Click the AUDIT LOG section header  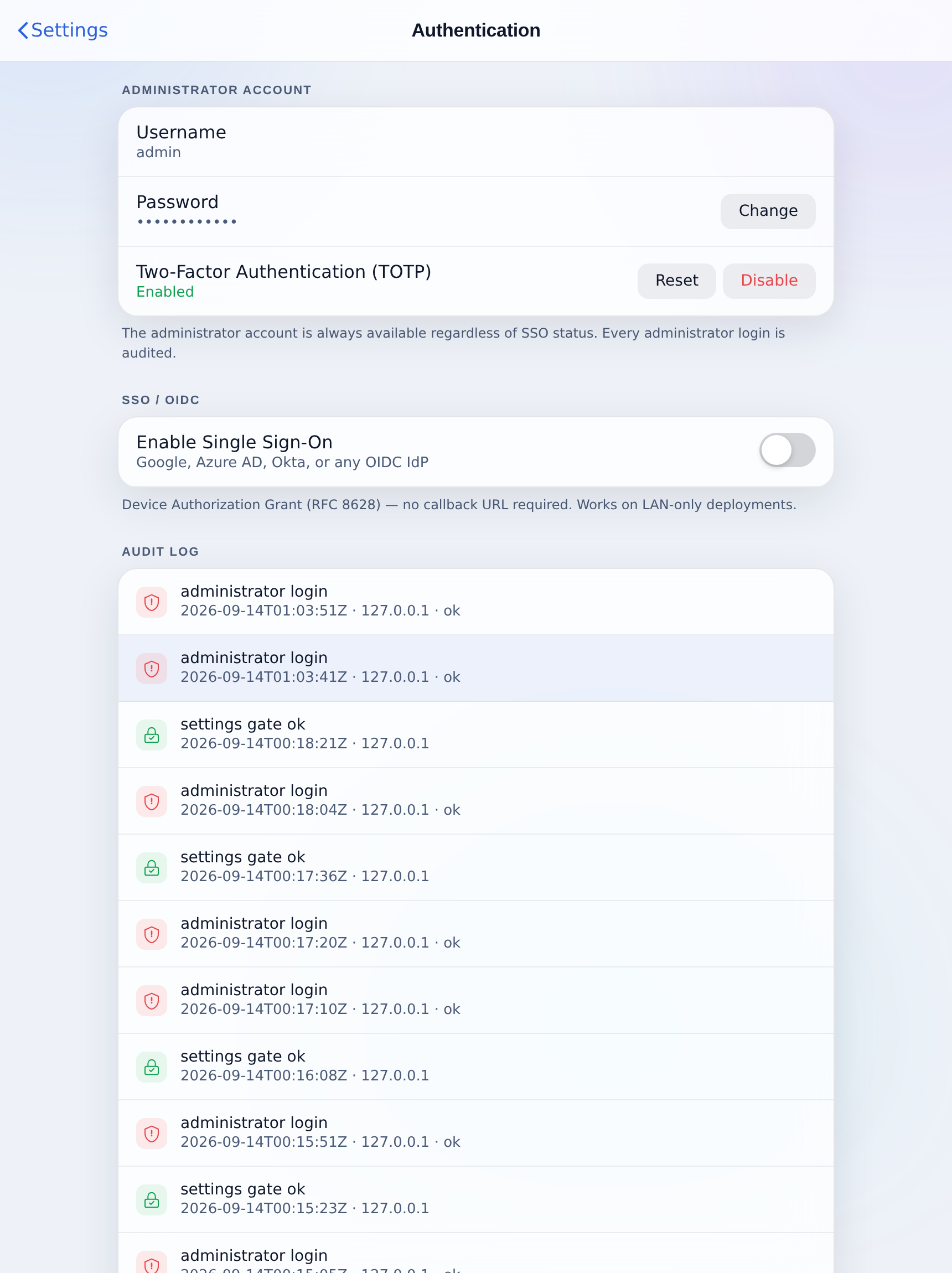pos(160,551)
